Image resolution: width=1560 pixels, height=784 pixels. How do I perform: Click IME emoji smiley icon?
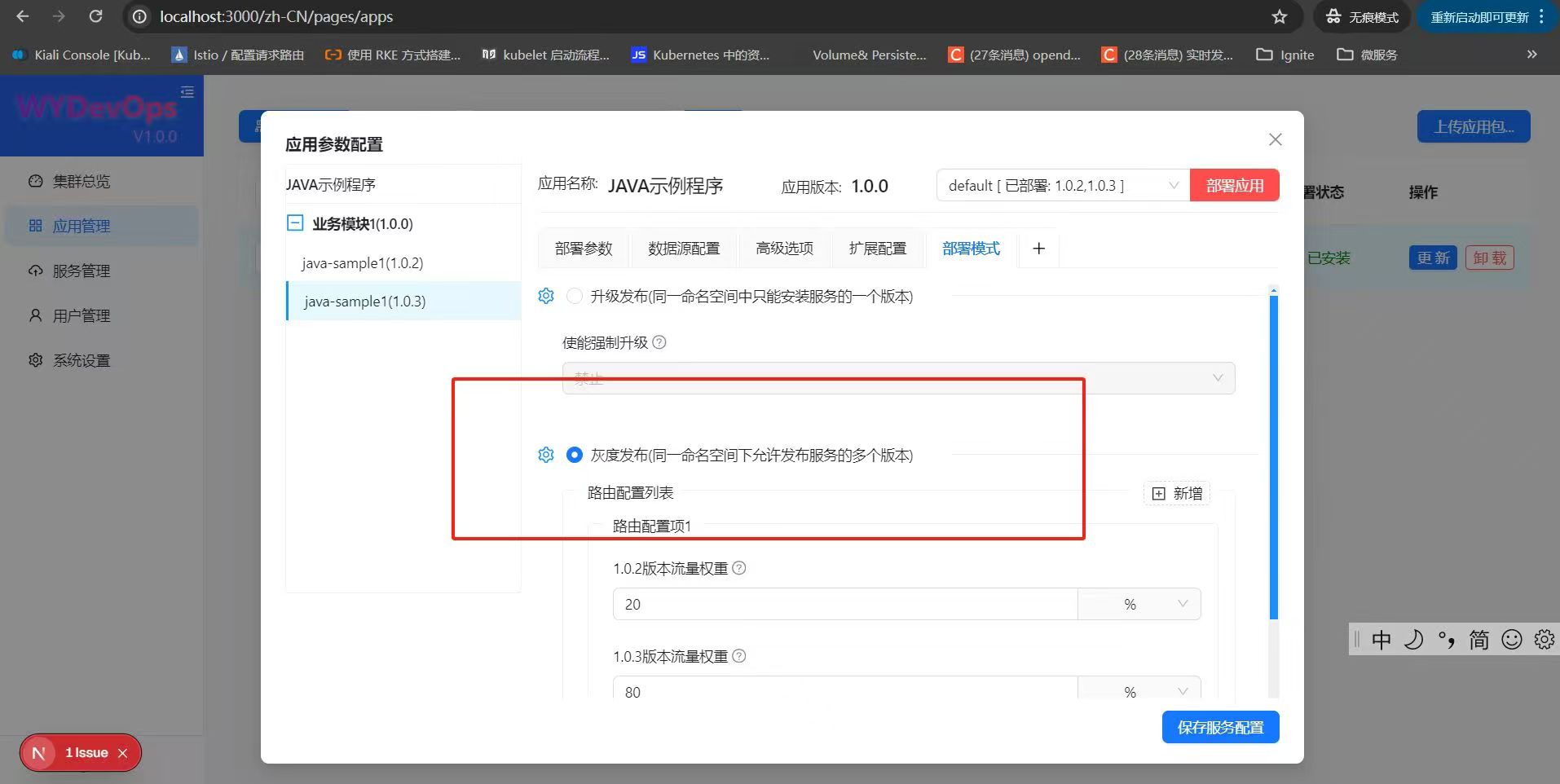[1512, 640]
